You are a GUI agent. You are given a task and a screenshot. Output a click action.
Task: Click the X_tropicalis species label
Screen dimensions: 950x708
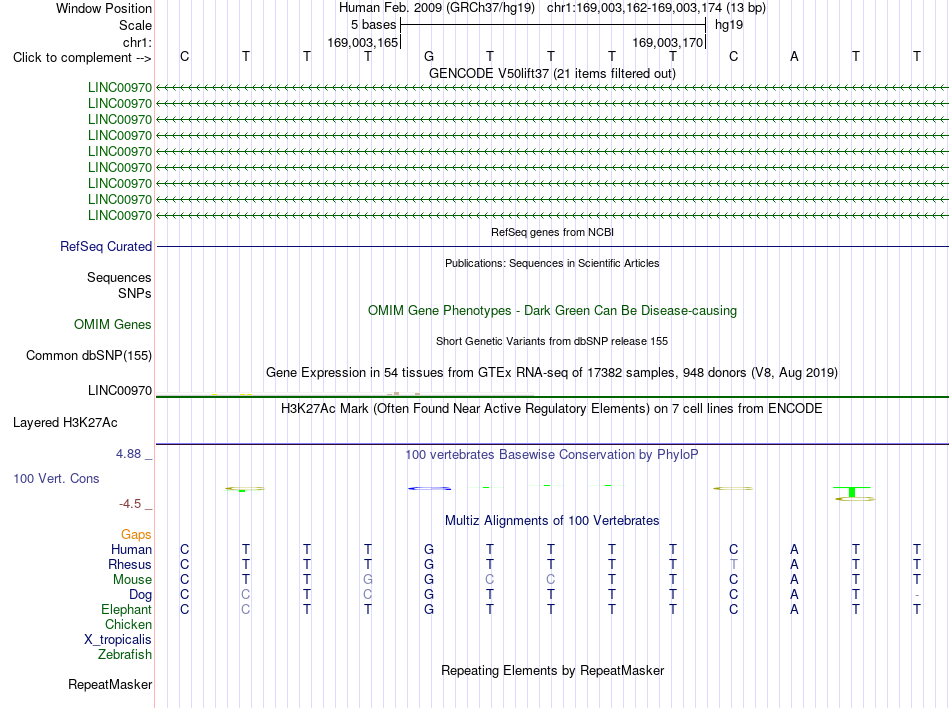(x=118, y=640)
